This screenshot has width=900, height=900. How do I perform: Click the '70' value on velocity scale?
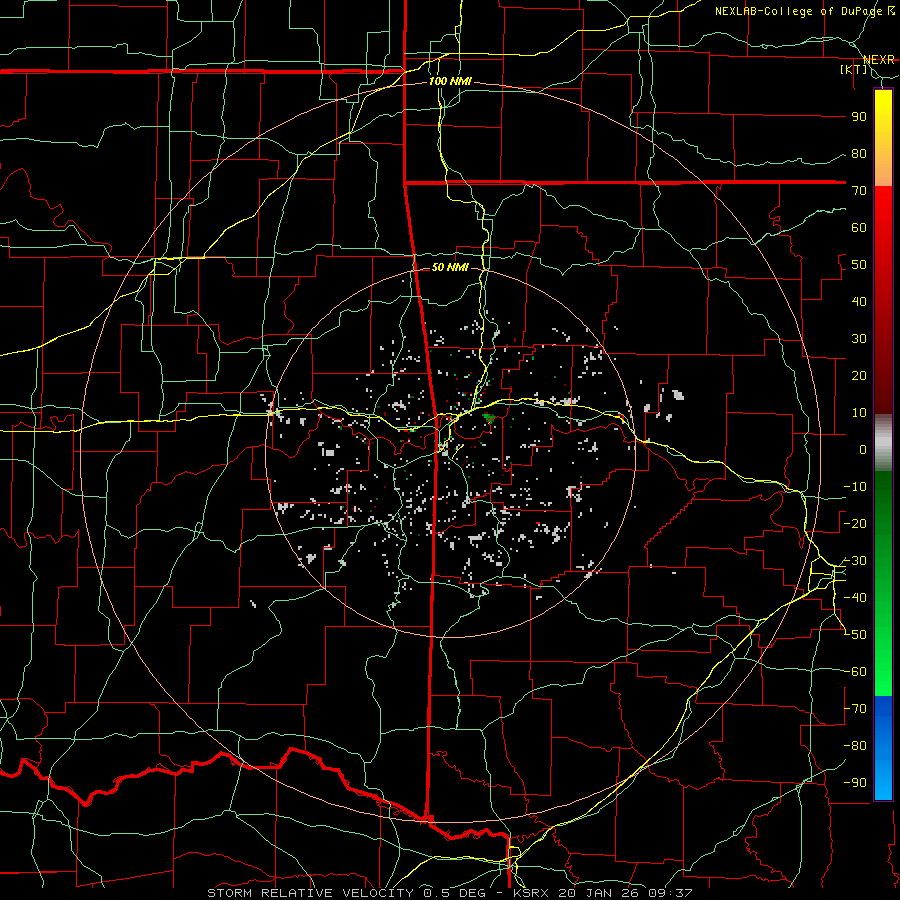859,191
